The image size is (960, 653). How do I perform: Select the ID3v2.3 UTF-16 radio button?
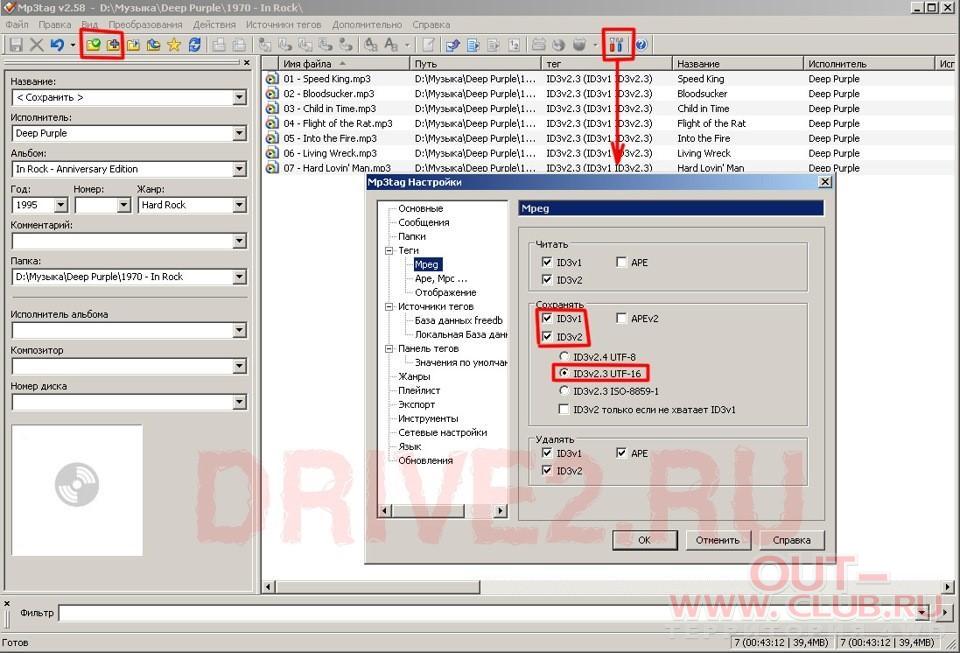pyautogui.click(x=564, y=373)
